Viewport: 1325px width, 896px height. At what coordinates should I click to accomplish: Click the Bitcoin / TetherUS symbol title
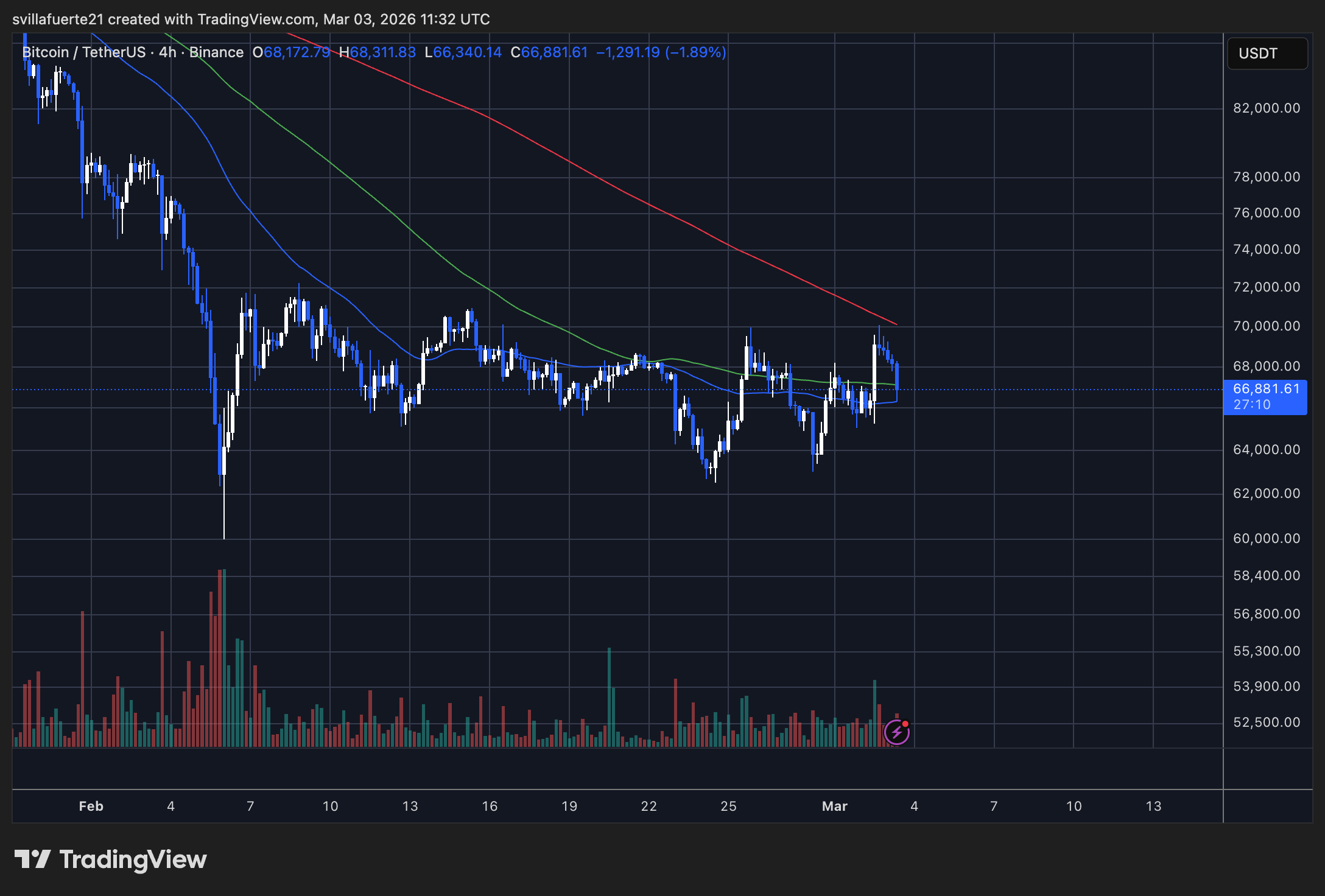pos(83,52)
